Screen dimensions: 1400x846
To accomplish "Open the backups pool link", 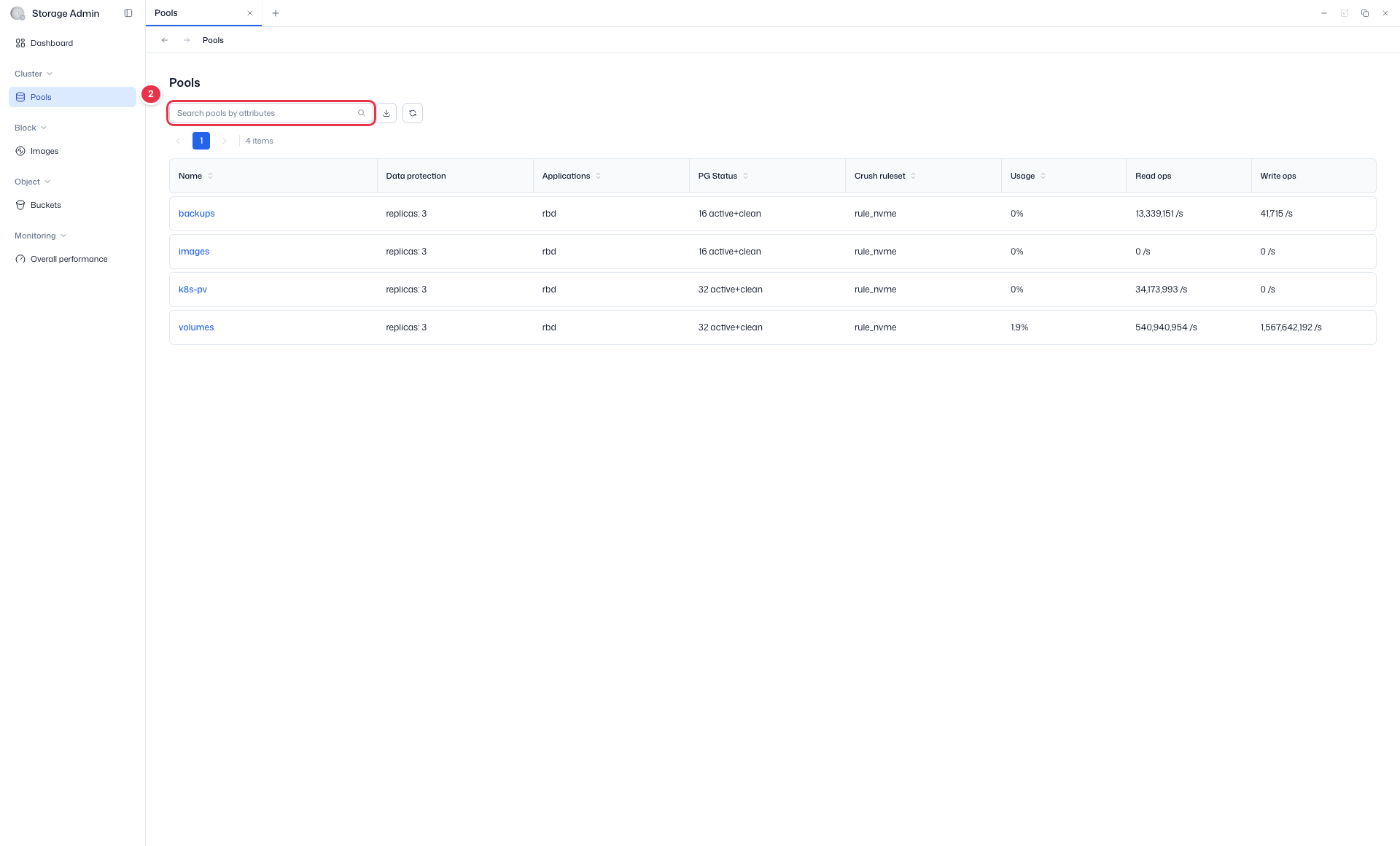I will (197, 214).
